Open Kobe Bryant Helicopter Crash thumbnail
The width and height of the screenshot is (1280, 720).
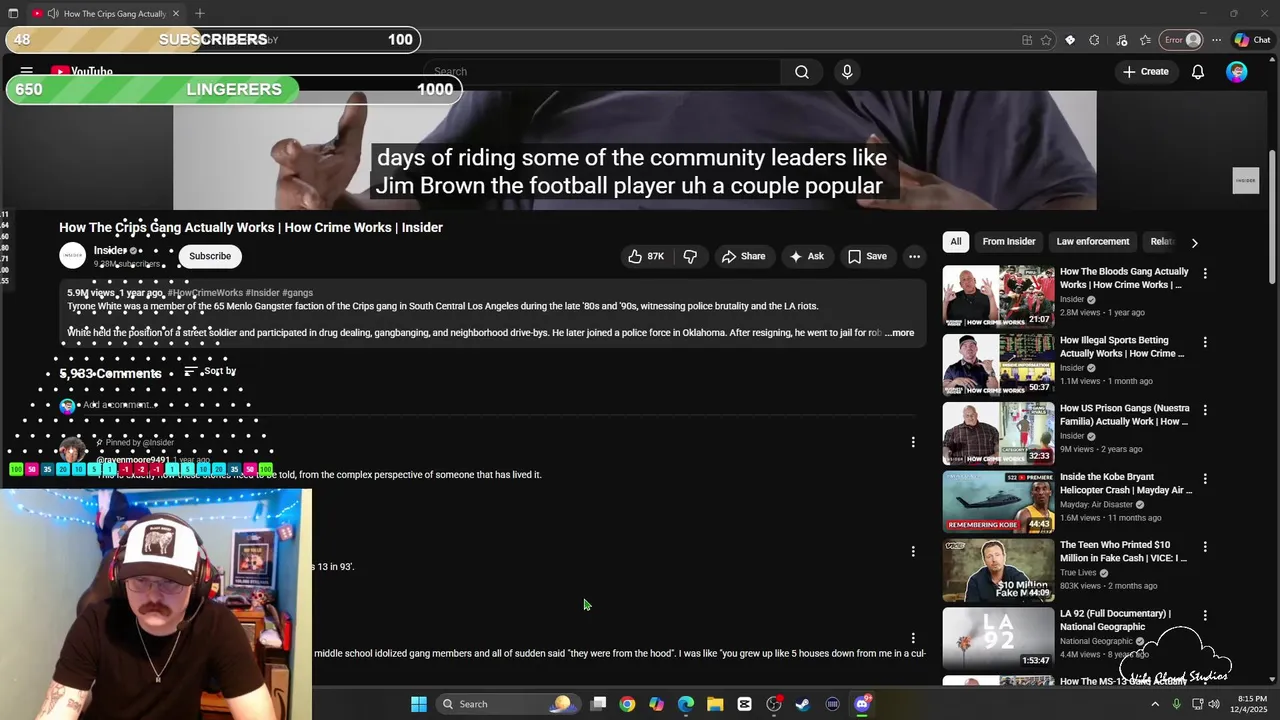[x=998, y=502]
